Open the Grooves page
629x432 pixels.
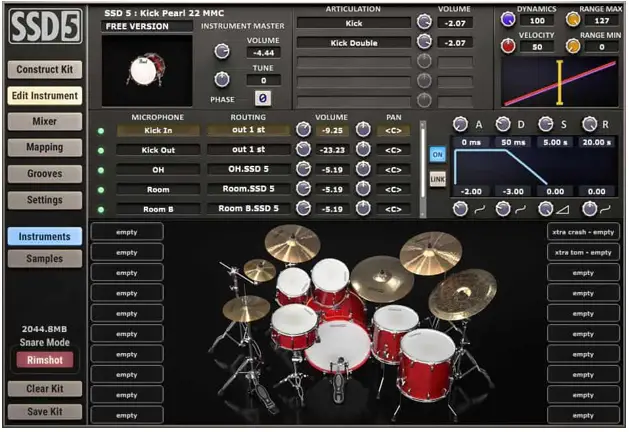click(45, 174)
